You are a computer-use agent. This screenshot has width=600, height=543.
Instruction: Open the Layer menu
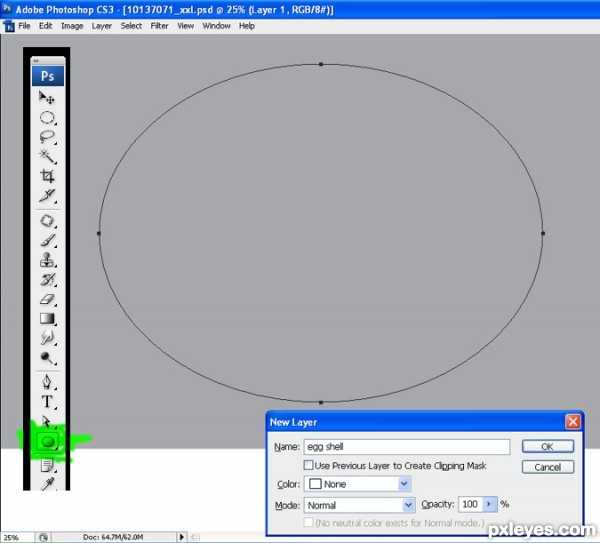[101, 25]
